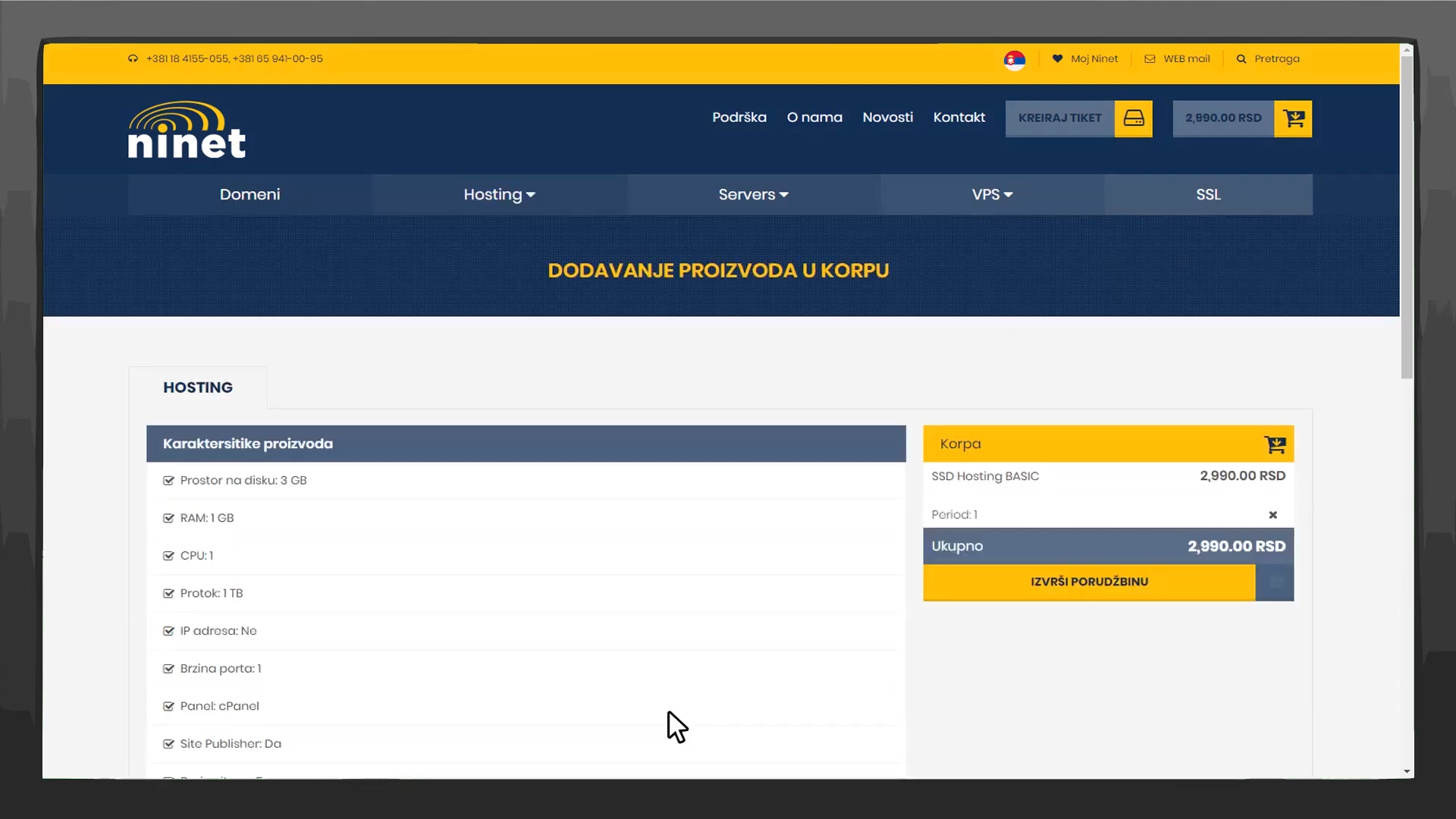Click the page vertical scrollbar thumb

1407,216
